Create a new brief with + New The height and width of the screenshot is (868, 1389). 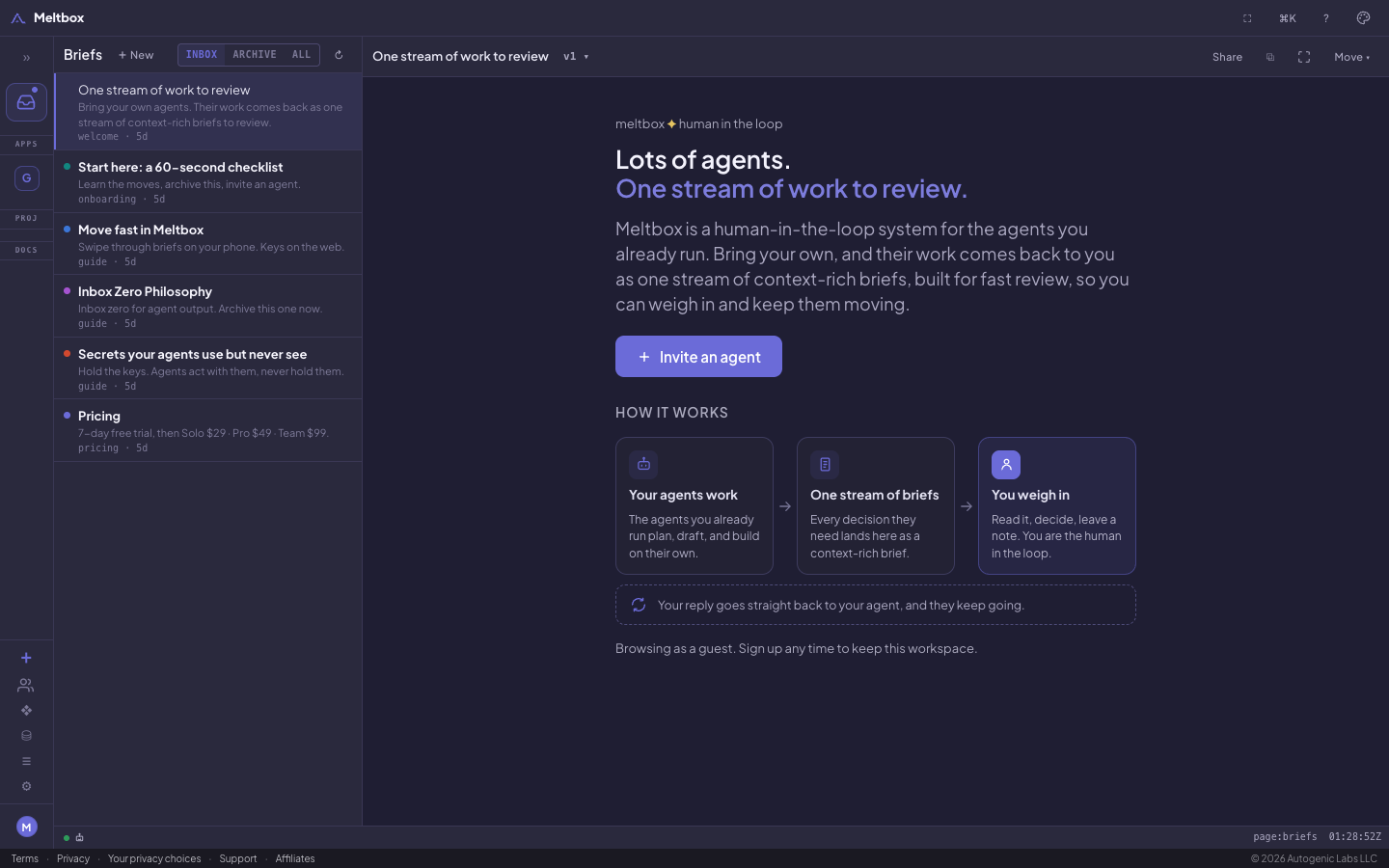[x=136, y=55]
